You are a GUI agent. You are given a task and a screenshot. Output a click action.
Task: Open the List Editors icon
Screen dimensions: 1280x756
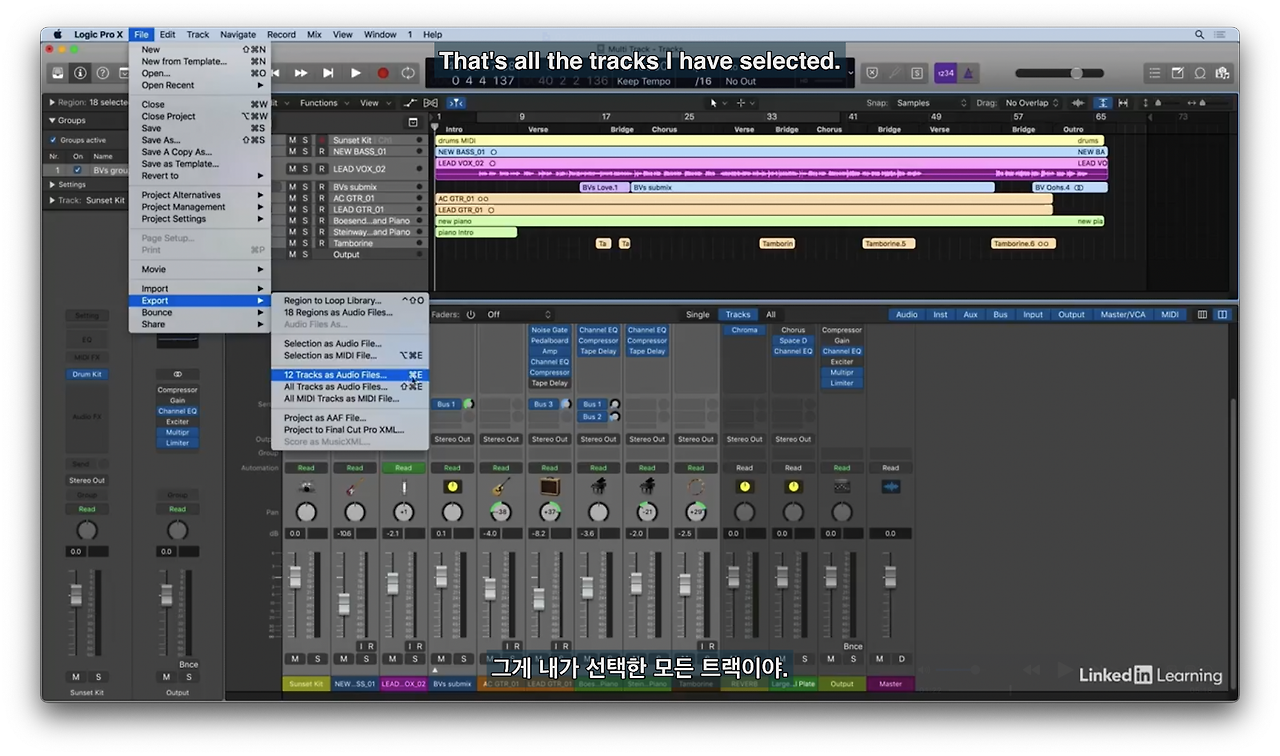1154,73
